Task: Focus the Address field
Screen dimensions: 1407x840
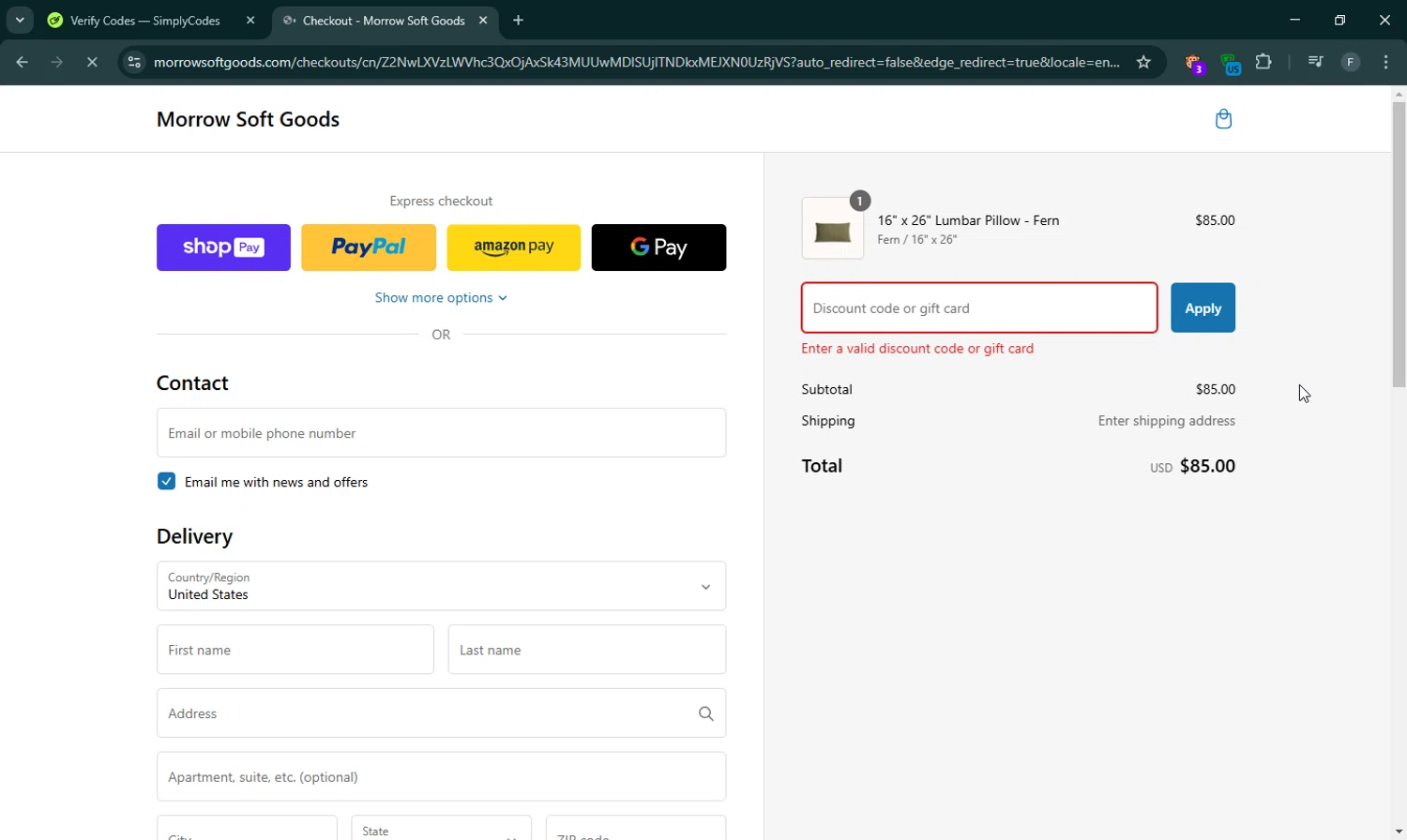Action: (x=441, y=713)
